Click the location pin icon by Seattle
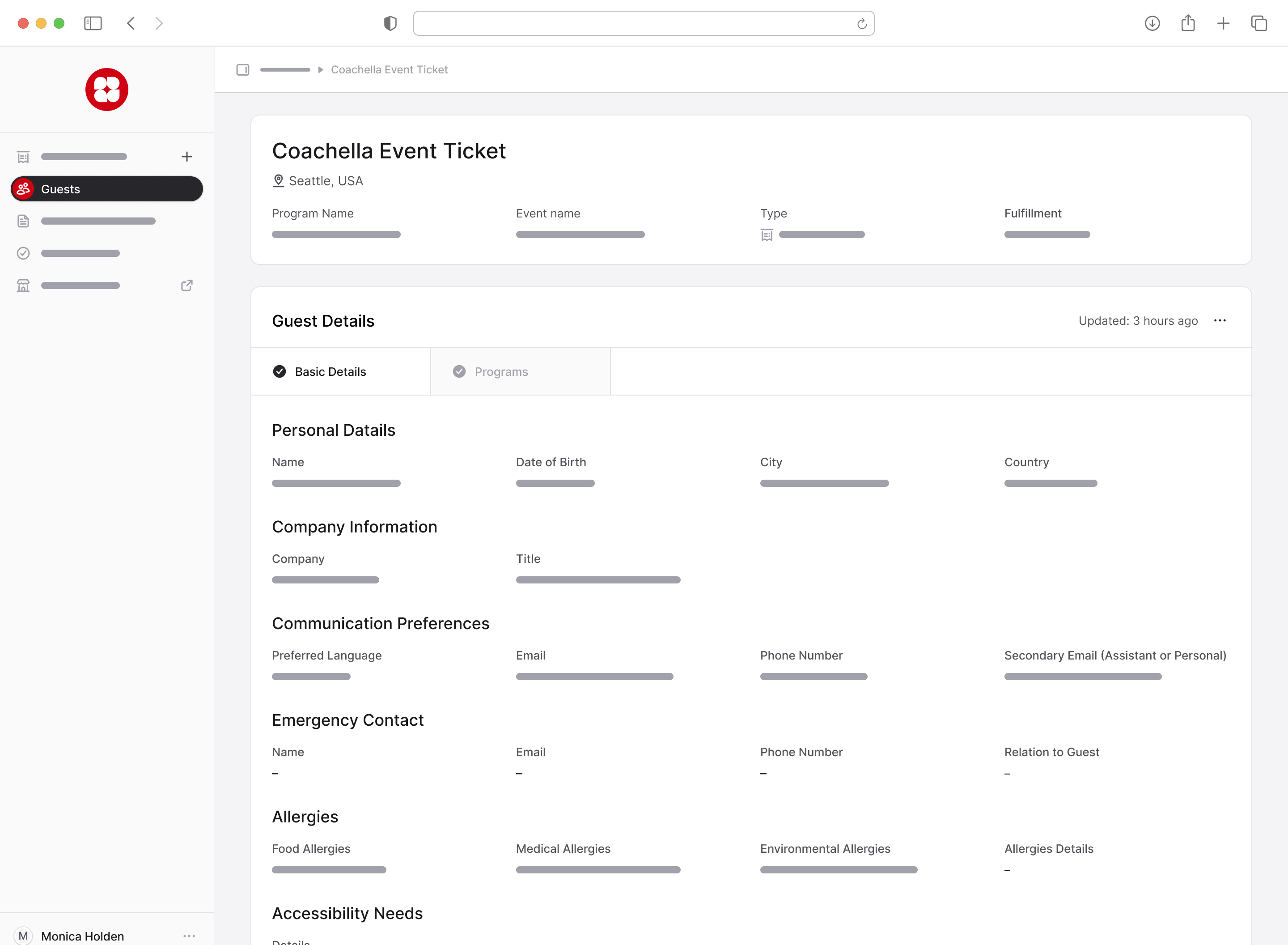This screenshot has height=945, width=1288. 279,181
